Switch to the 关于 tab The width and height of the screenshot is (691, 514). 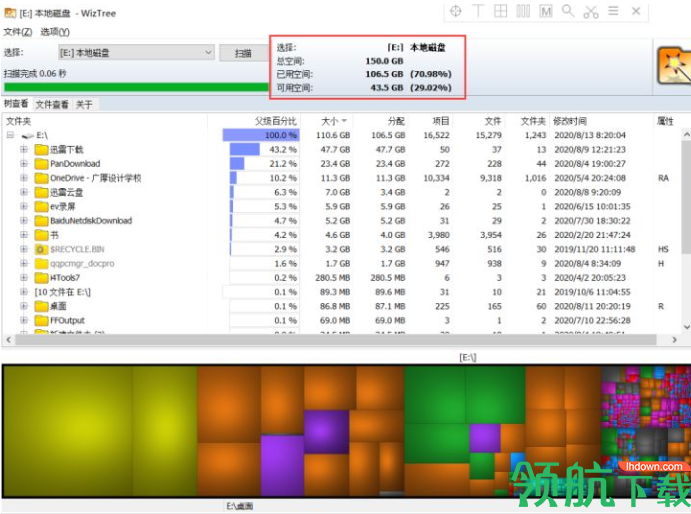click(84, 104)
